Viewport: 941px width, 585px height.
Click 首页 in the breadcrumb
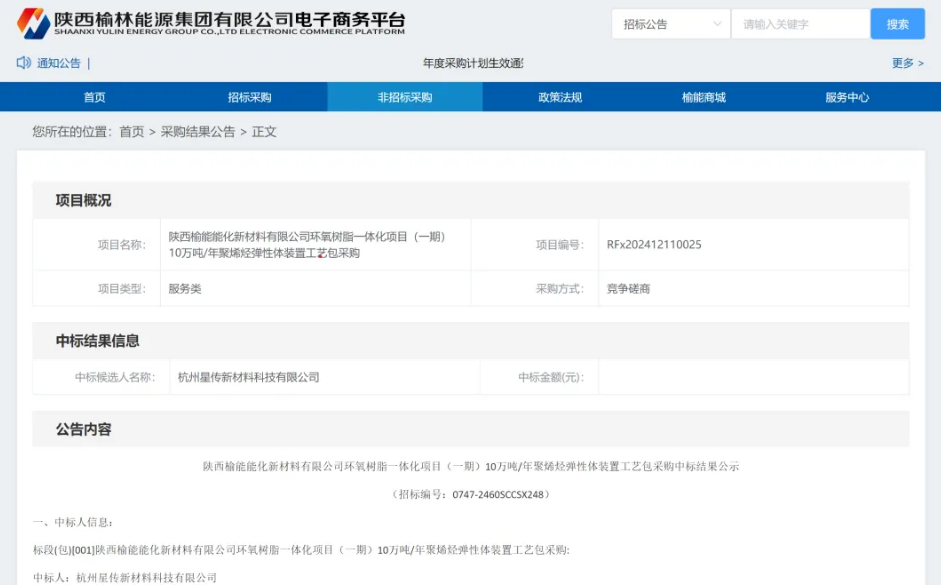click(132, 132)
